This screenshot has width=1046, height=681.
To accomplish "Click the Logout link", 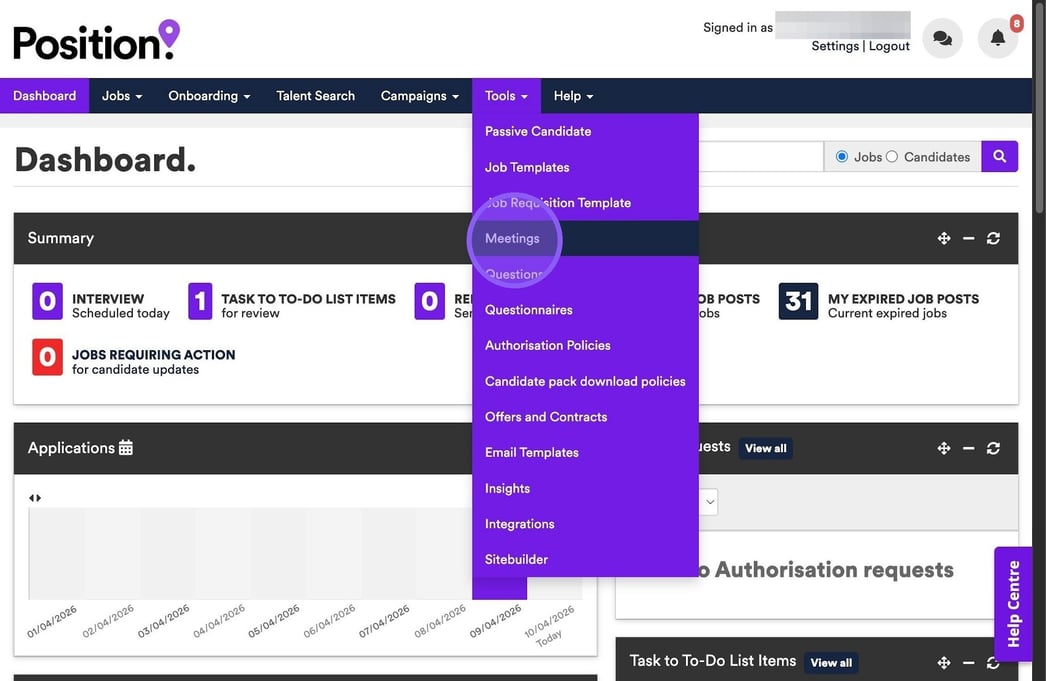I will 889,46.
